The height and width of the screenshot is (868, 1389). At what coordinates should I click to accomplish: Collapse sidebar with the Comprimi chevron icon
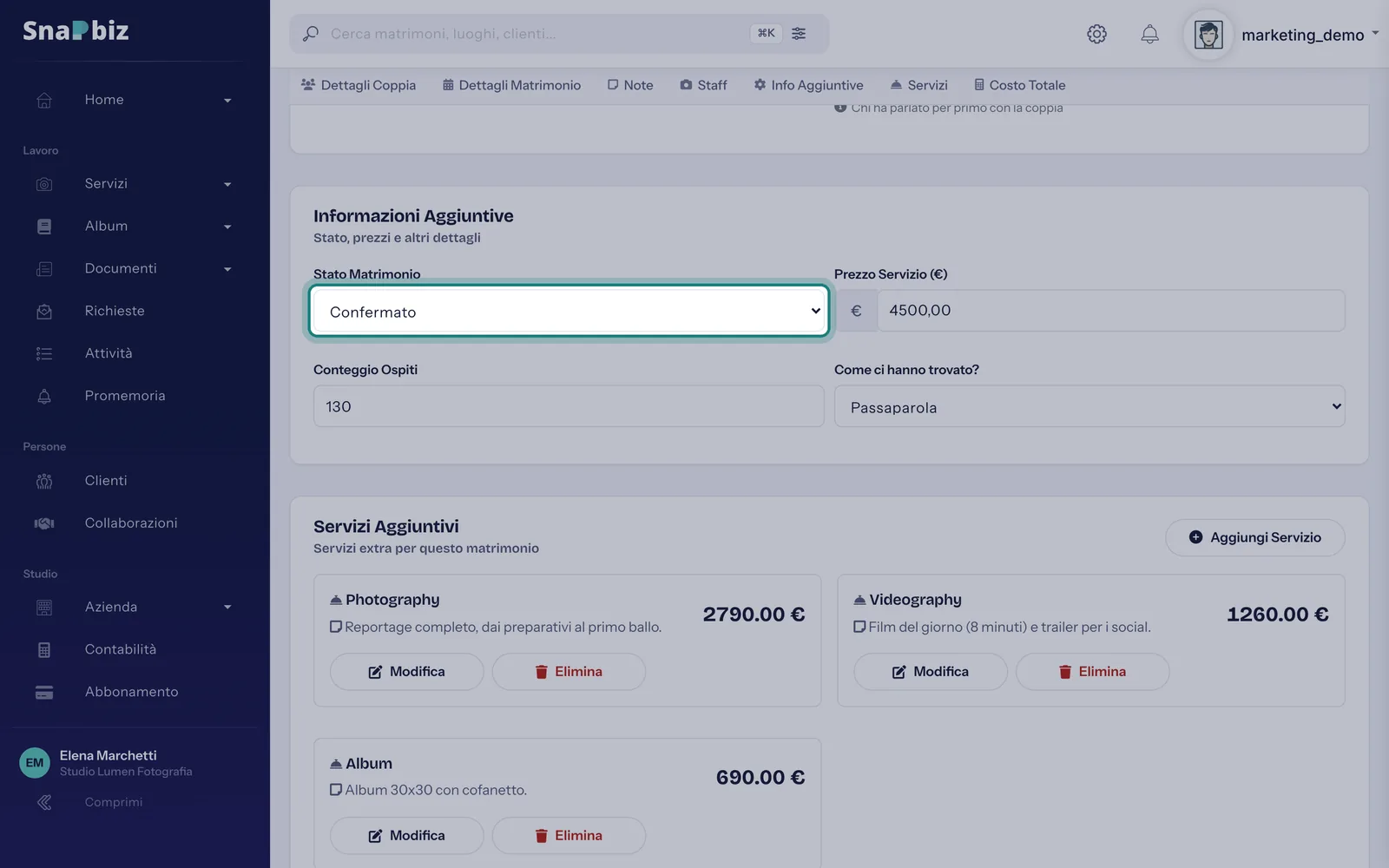click(44, 803)
